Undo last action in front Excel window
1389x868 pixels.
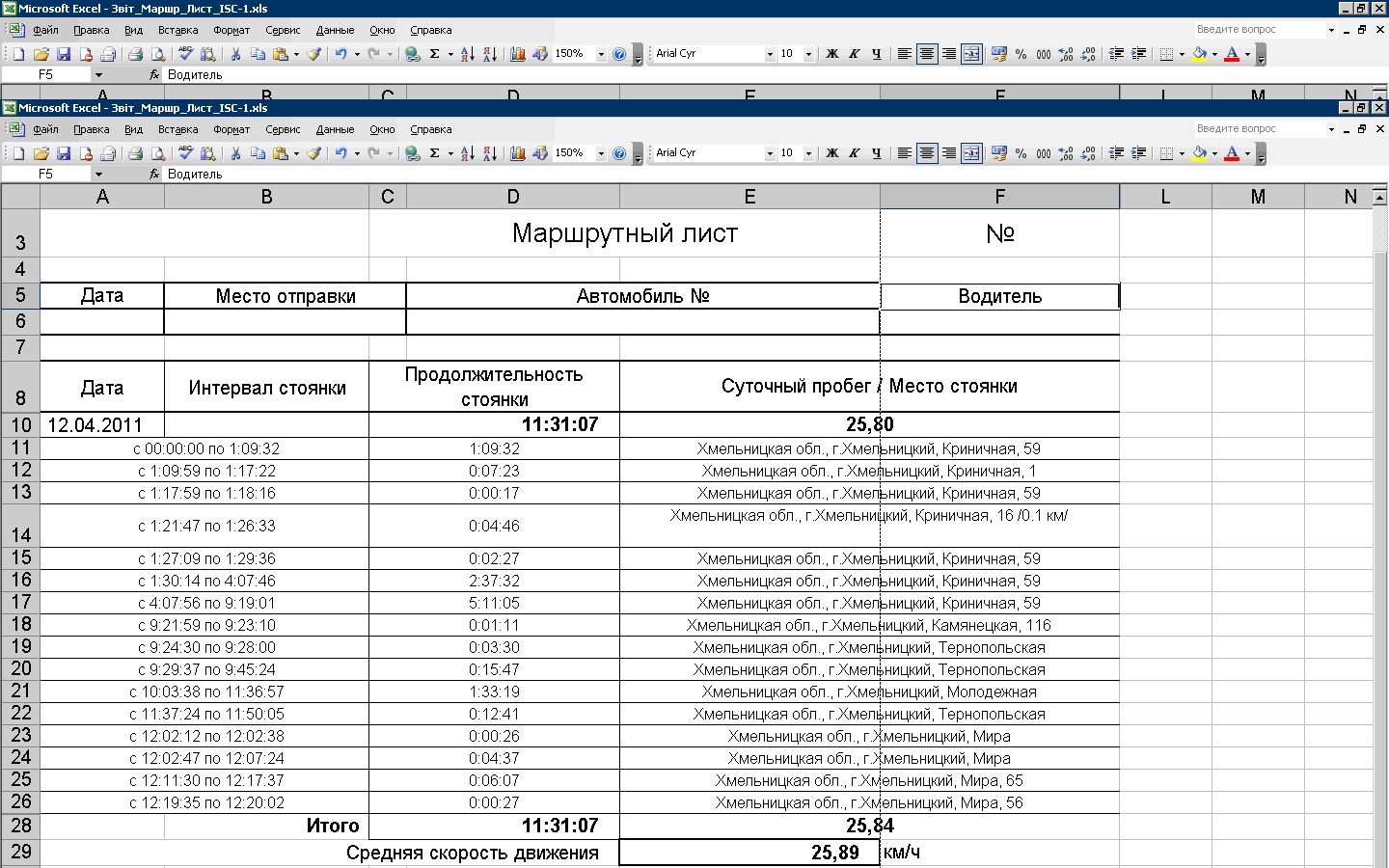point(340,153)
